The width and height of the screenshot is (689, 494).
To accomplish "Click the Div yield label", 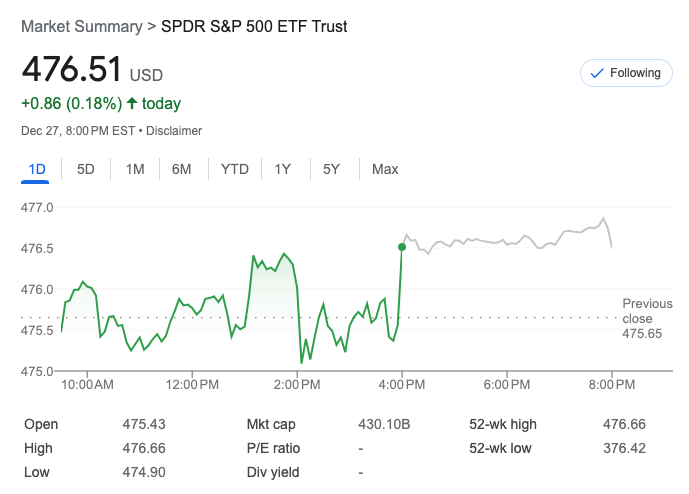I will 272,472.
